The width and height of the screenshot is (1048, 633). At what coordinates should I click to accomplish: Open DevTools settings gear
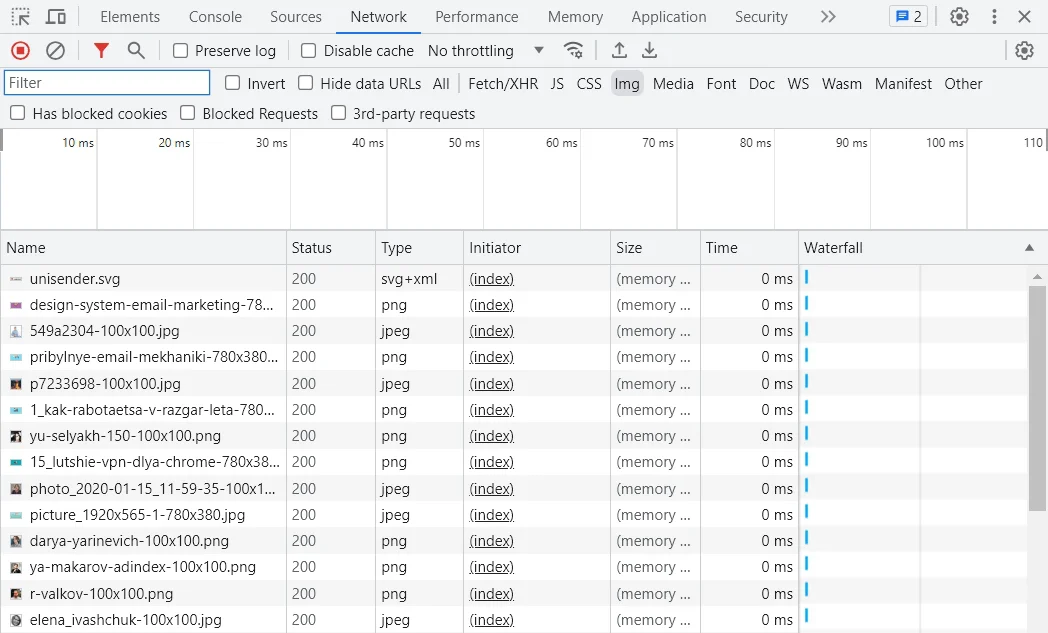959,17
